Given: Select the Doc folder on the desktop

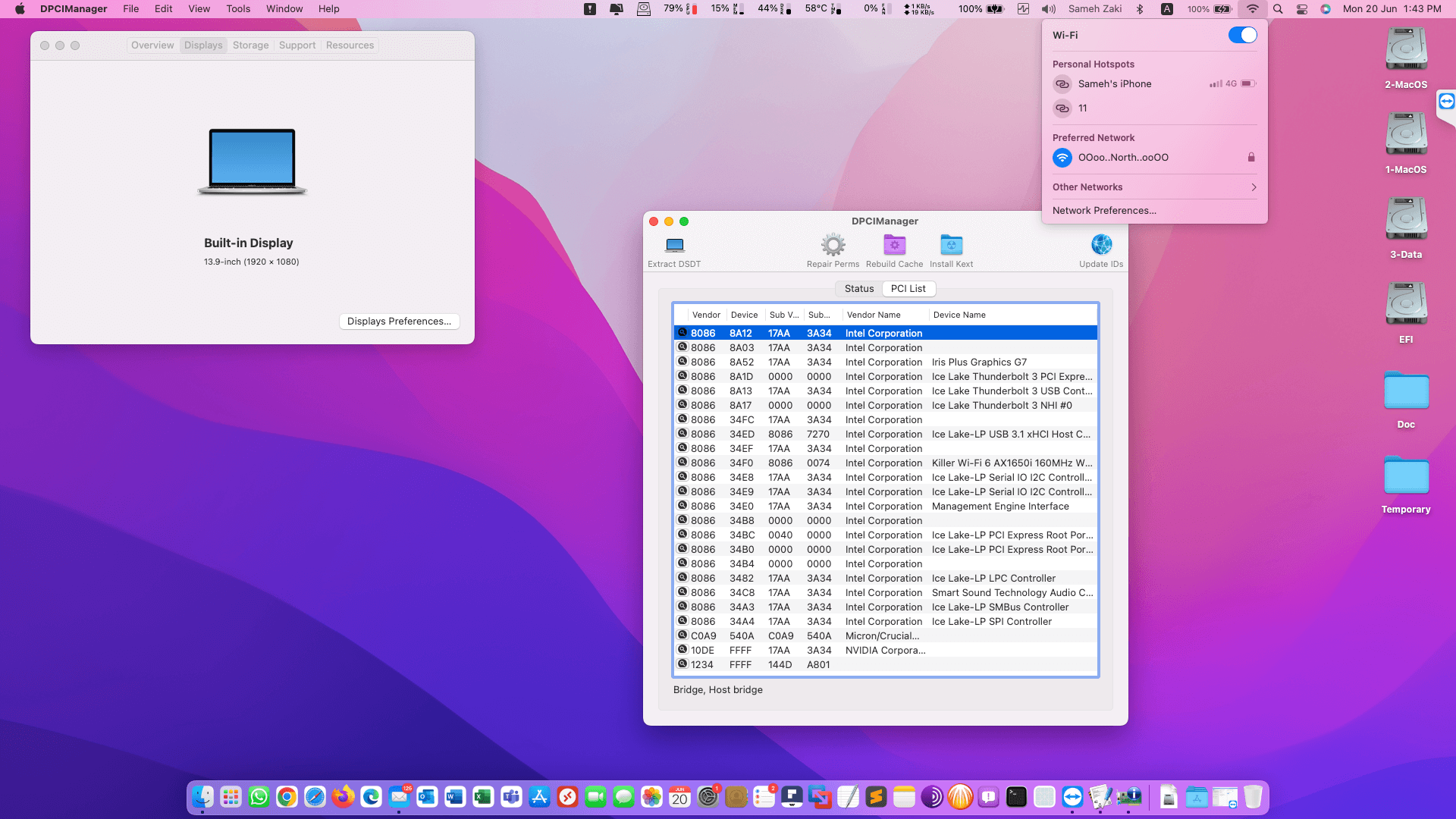Looking at the screenshot, I should coord(1406,391).
